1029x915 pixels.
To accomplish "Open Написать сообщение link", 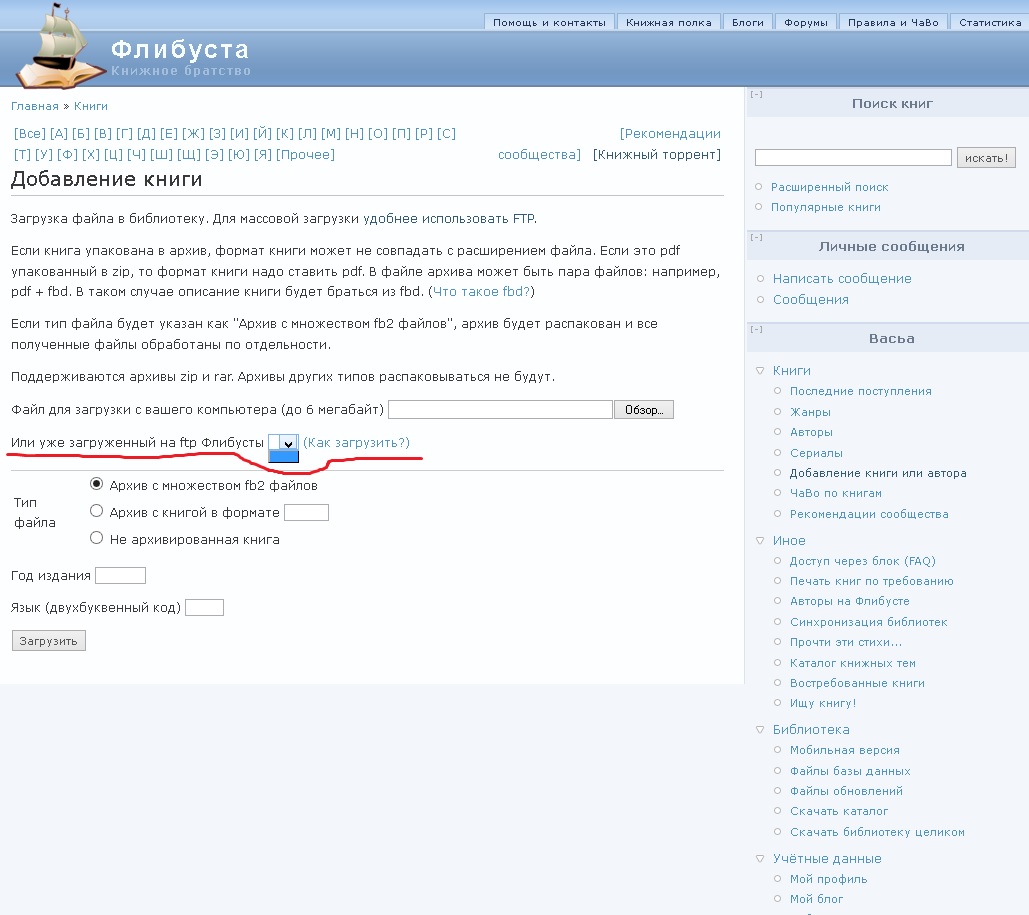I will point(842,279).
